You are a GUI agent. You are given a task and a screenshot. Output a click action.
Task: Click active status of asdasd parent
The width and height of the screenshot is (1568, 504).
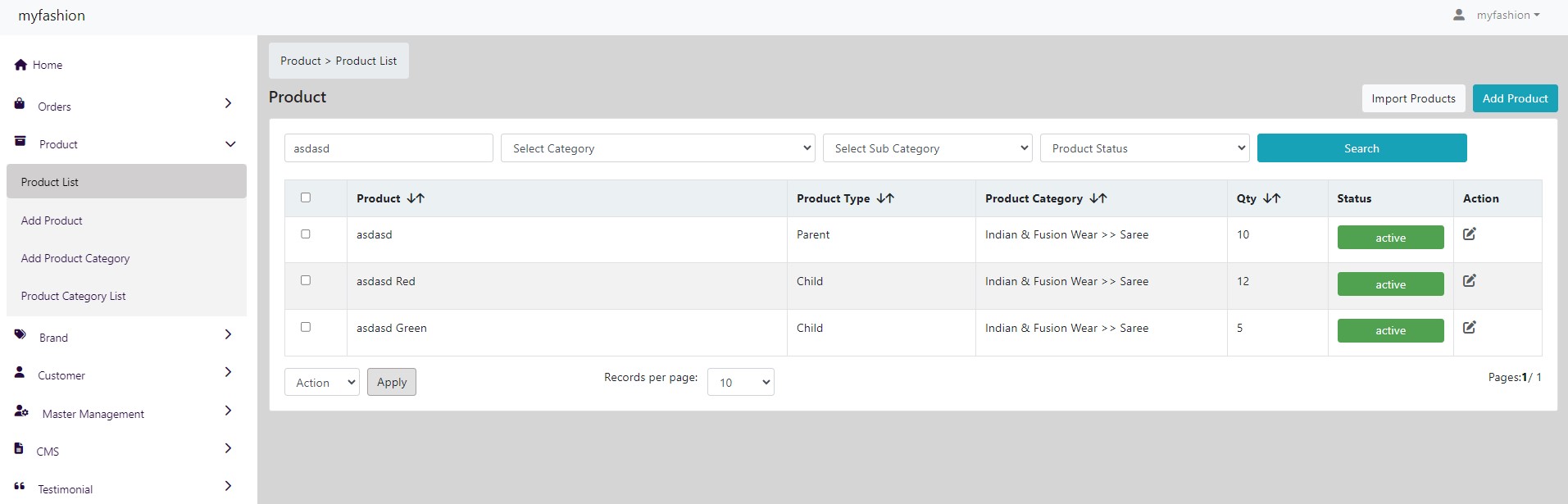click(x=1390, y=238)
